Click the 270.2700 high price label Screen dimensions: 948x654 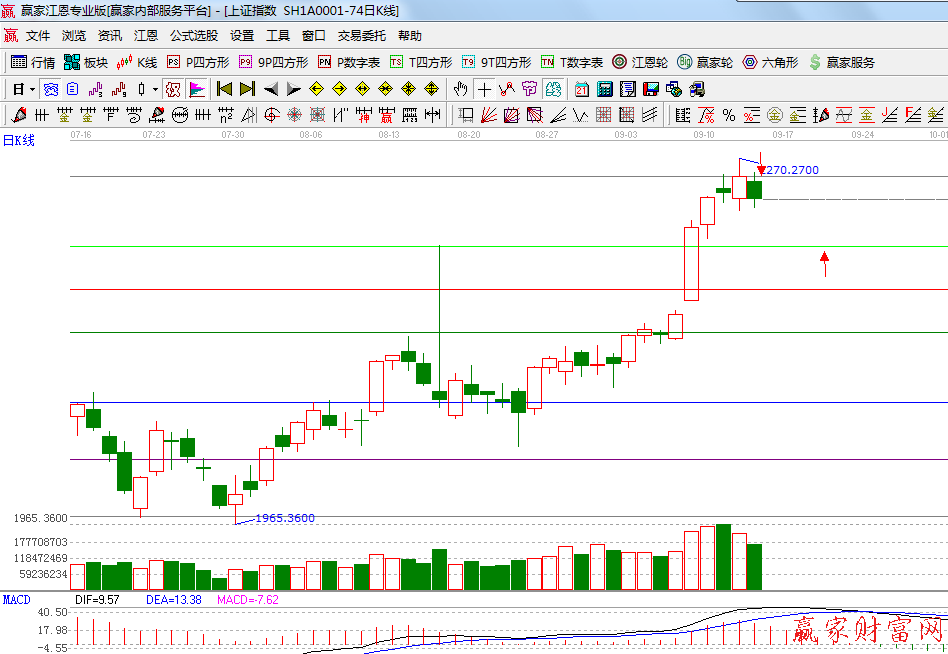[x=791, y=170]
